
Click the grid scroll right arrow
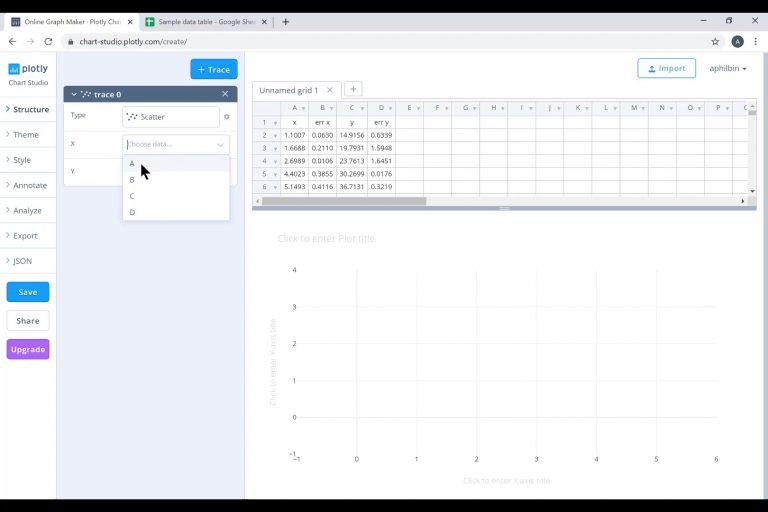[x=743, y=201]
